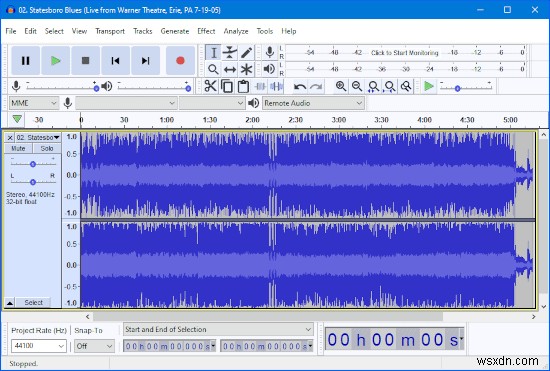Screen dimensions: 550x371
Task: Redo the last undone action
Action: tap(316, 86)
